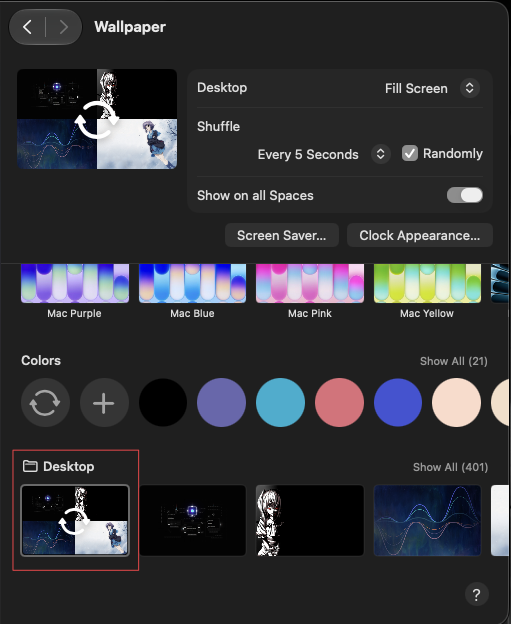Screen dimensions: 511x624
Task: Show all 401 Desktop pictures
Action: click(451, 467)
